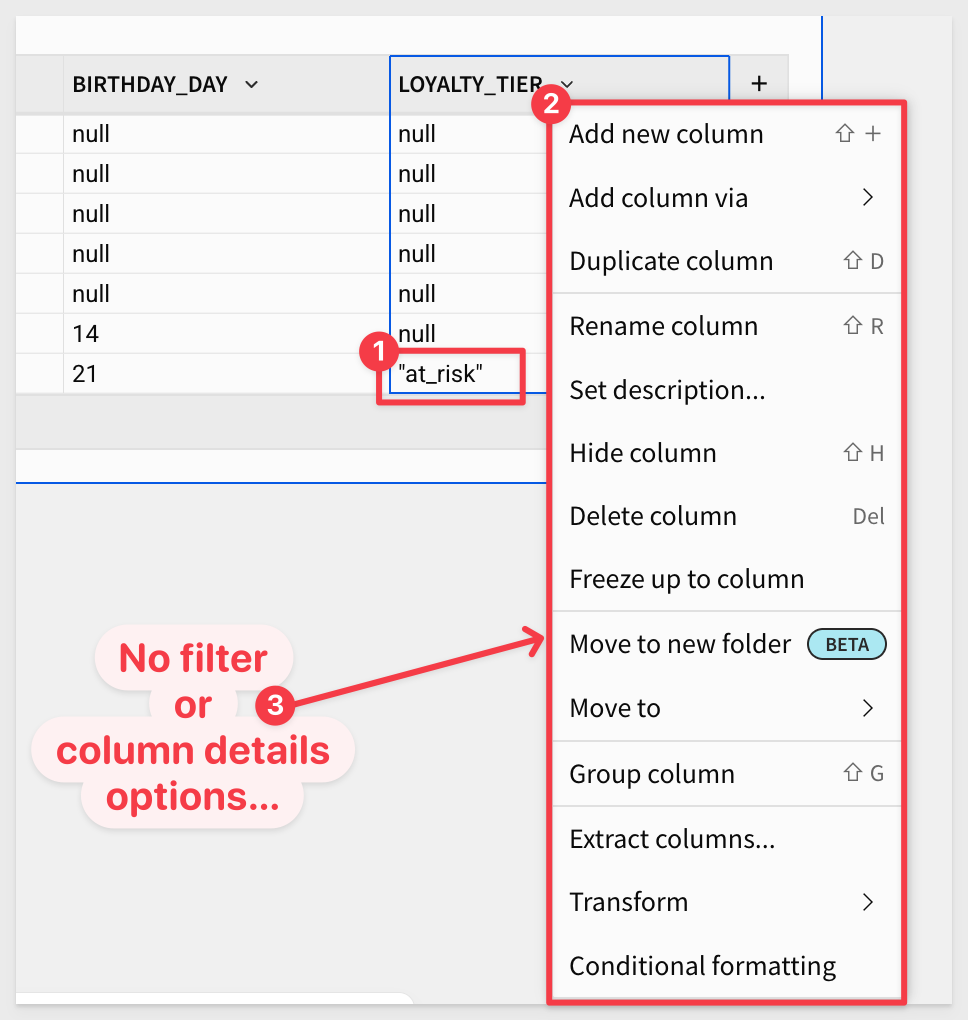This screenshot has height=1020, width=968.
Task: Open Extract columns... option
Action: tap(726, 839)
